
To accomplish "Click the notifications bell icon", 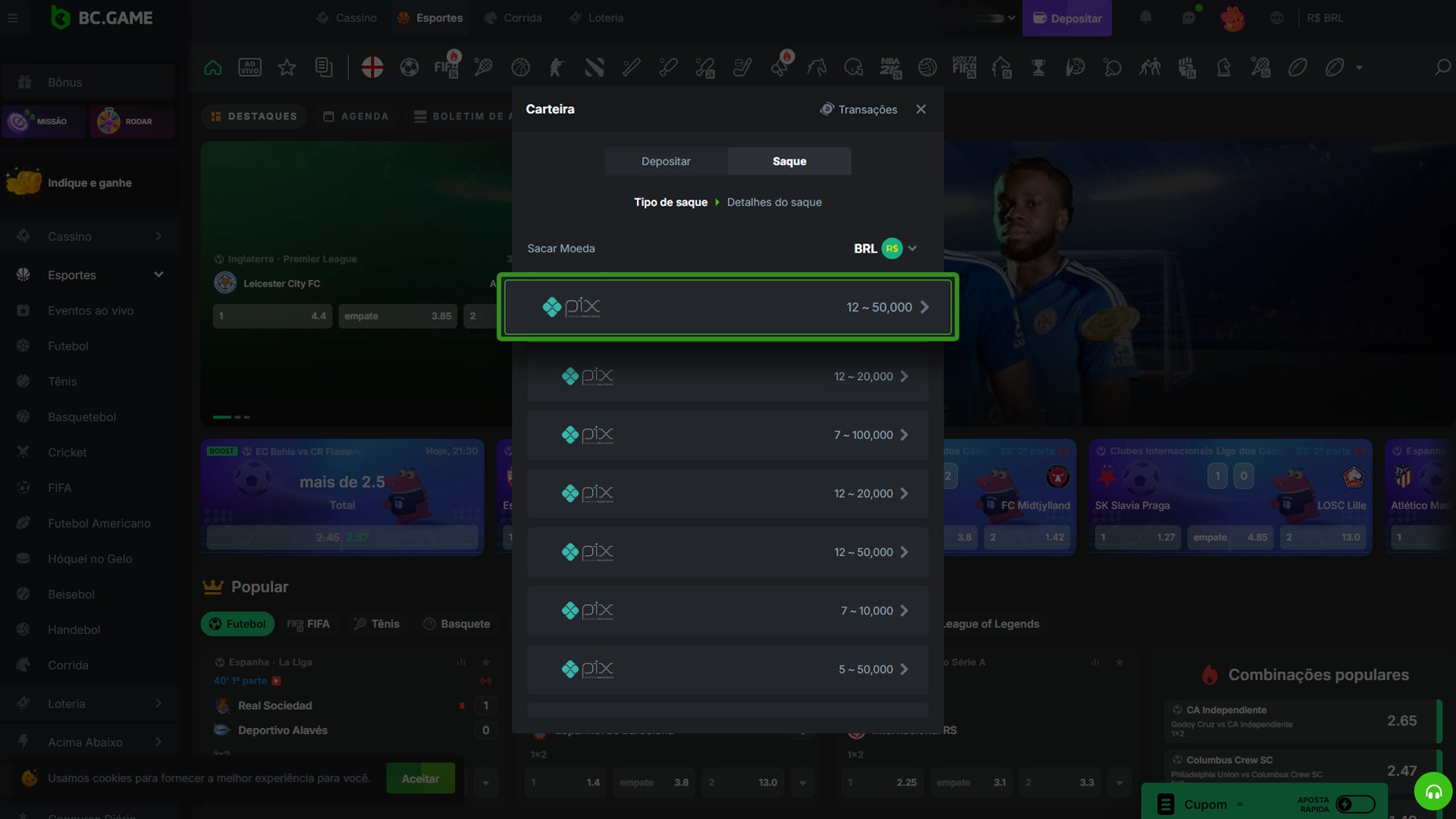I will tap(1145, 17).
